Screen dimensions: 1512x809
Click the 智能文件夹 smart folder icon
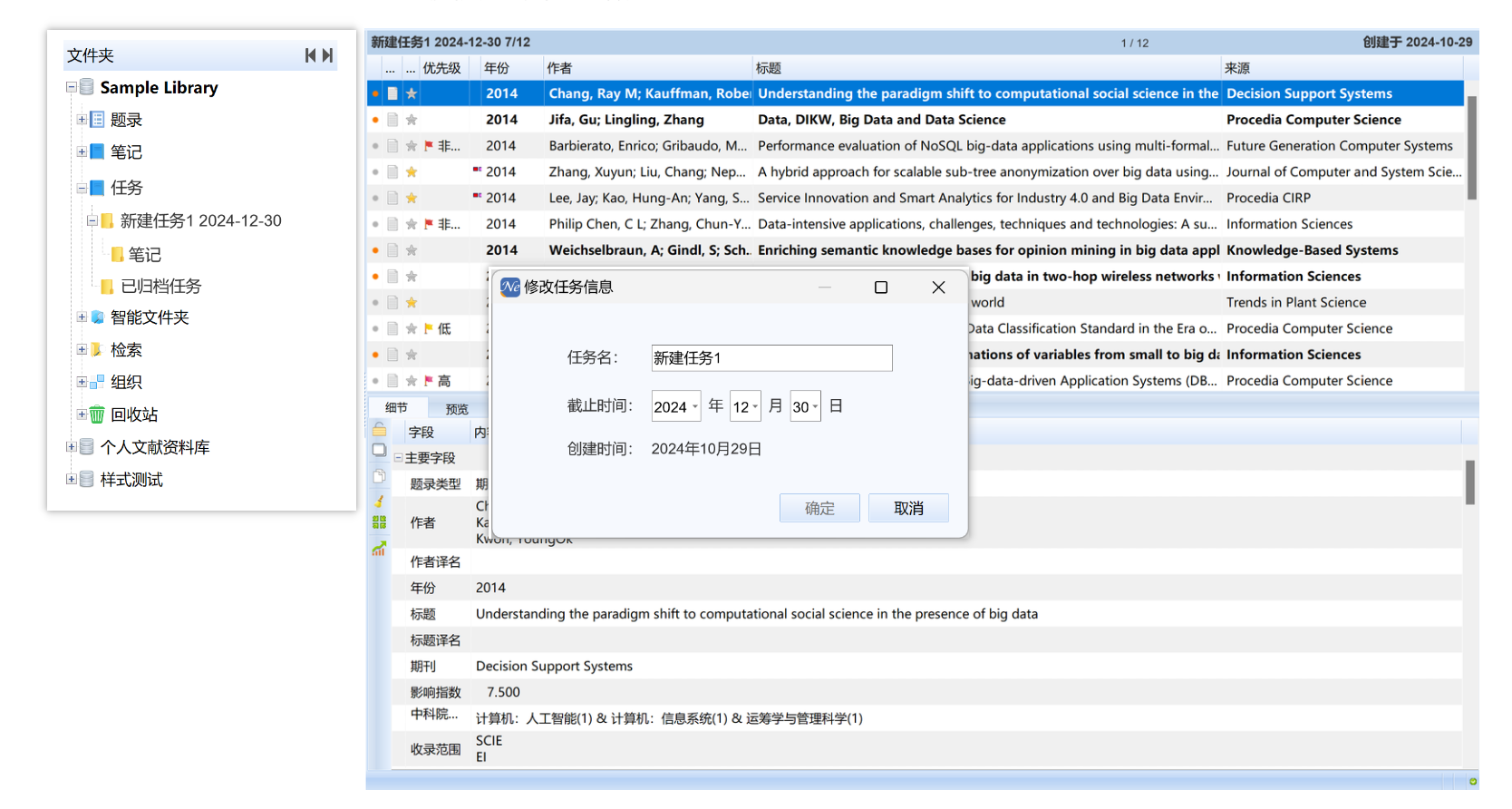[x=97, y=317]
